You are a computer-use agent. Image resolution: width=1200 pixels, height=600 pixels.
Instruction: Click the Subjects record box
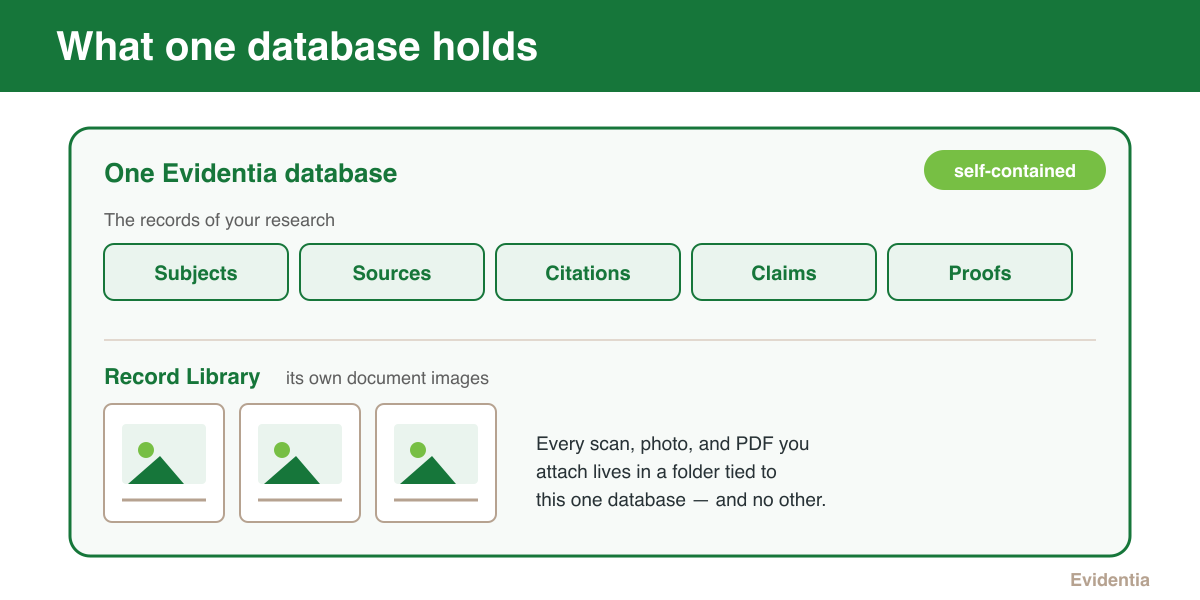(x=196, y=272)
